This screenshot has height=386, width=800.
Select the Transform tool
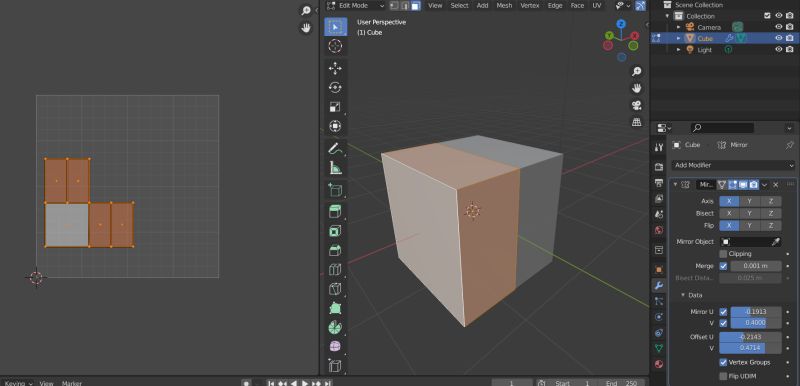[x=335, y=126]
